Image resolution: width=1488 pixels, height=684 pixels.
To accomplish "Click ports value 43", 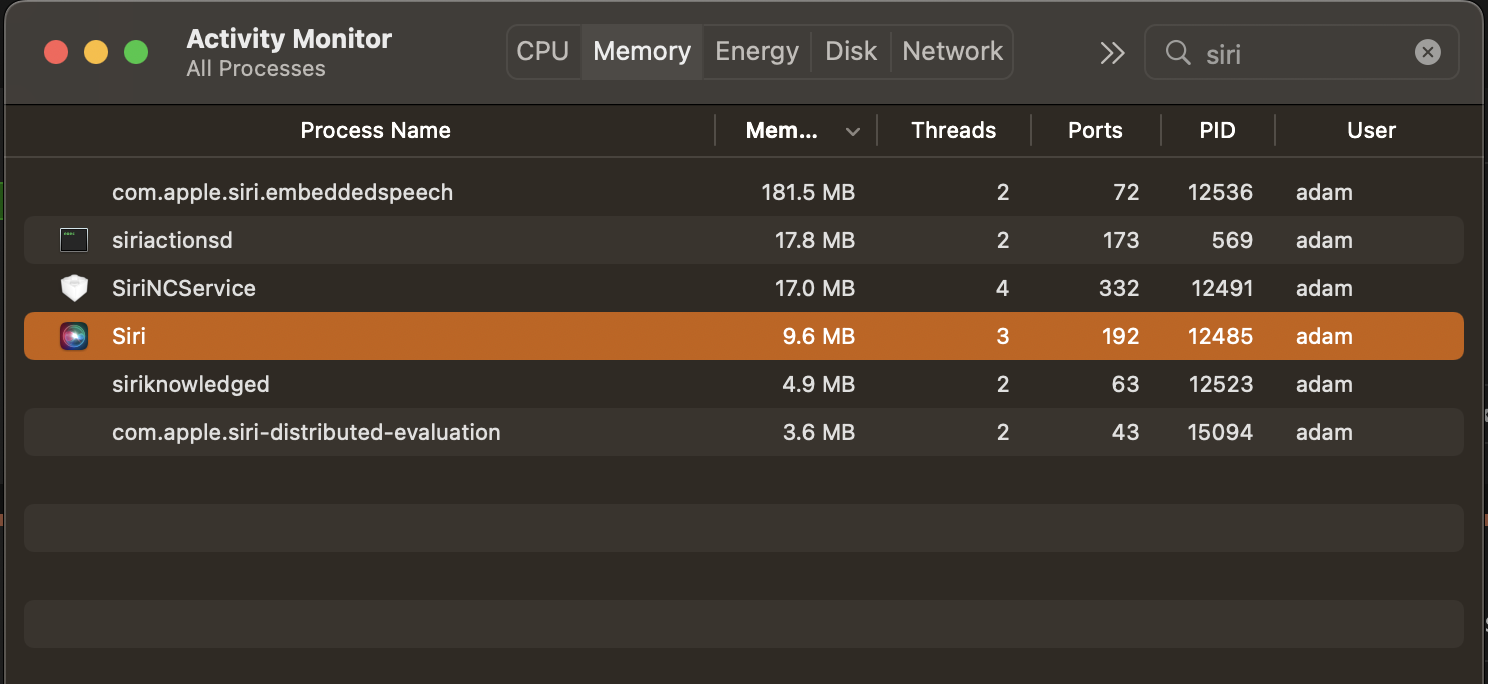I will coord(1126,432).
